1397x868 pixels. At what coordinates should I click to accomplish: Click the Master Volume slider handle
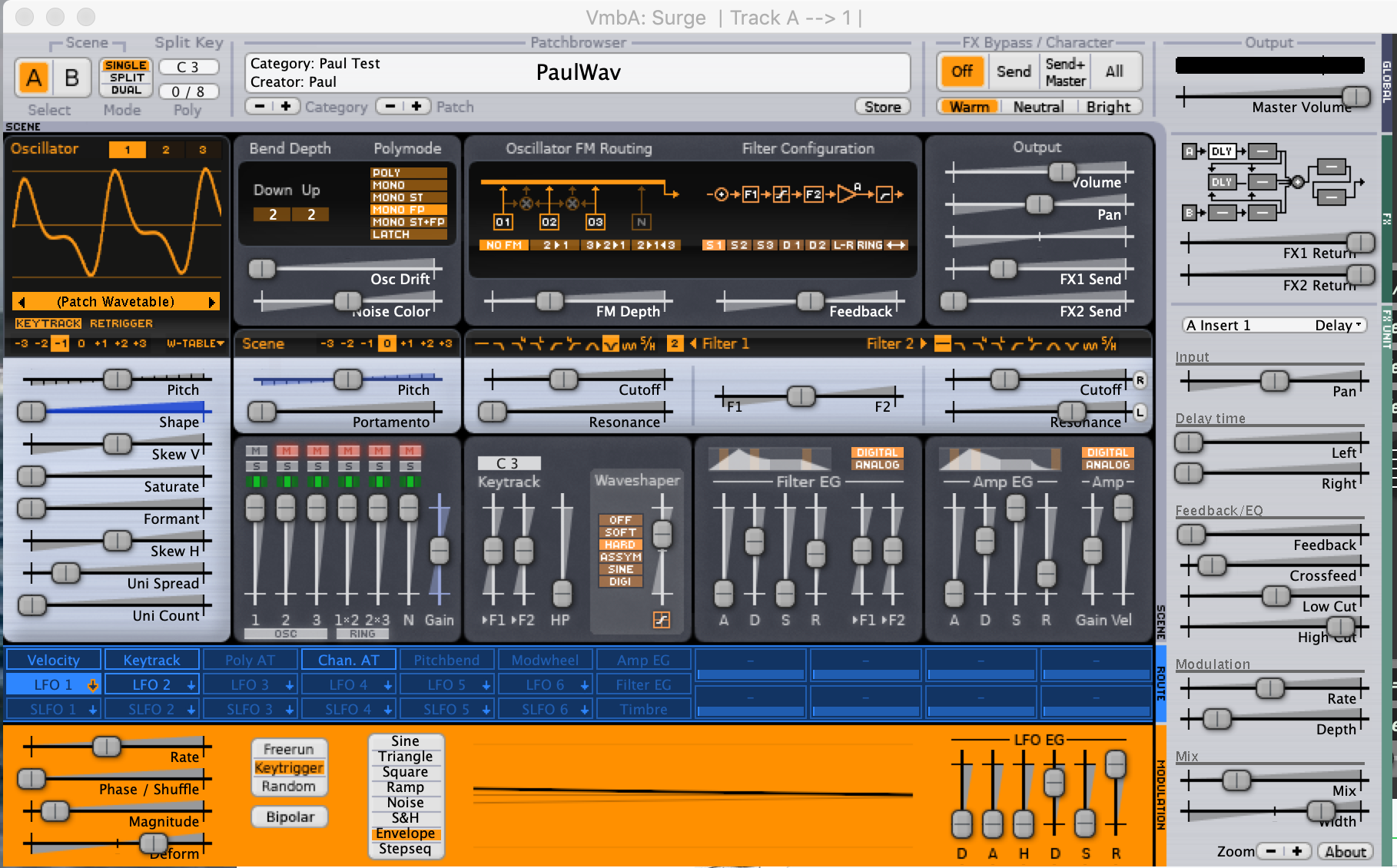click(x=1356, y=97)
